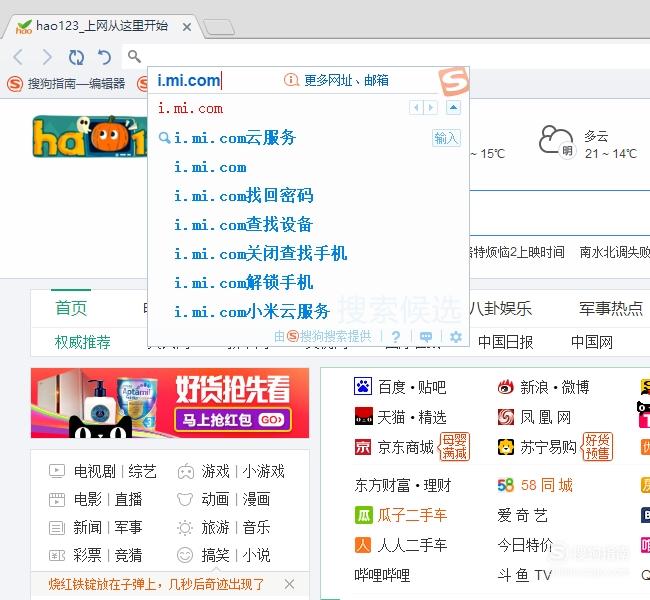
Task: Click the help question mark in IME footer
Action: pyautogui.click(x=396, y=337)
